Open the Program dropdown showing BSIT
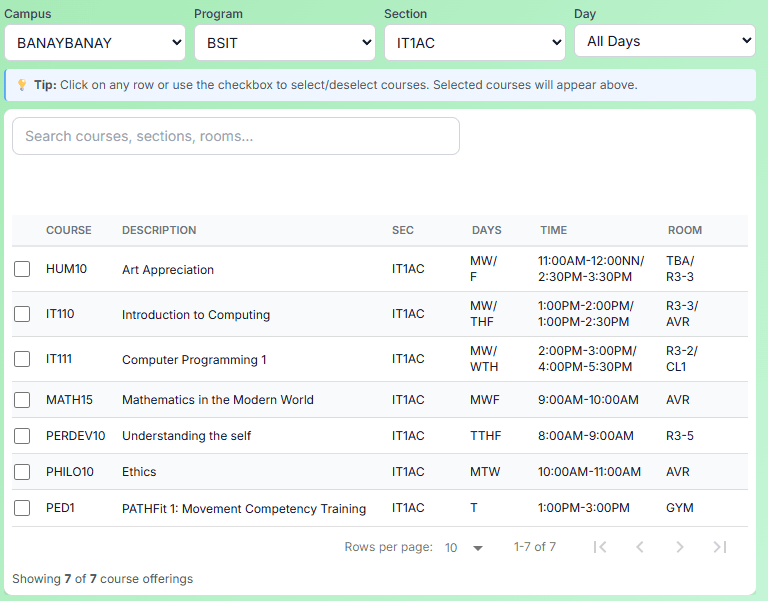768x601 pixels. click(285, 43)
